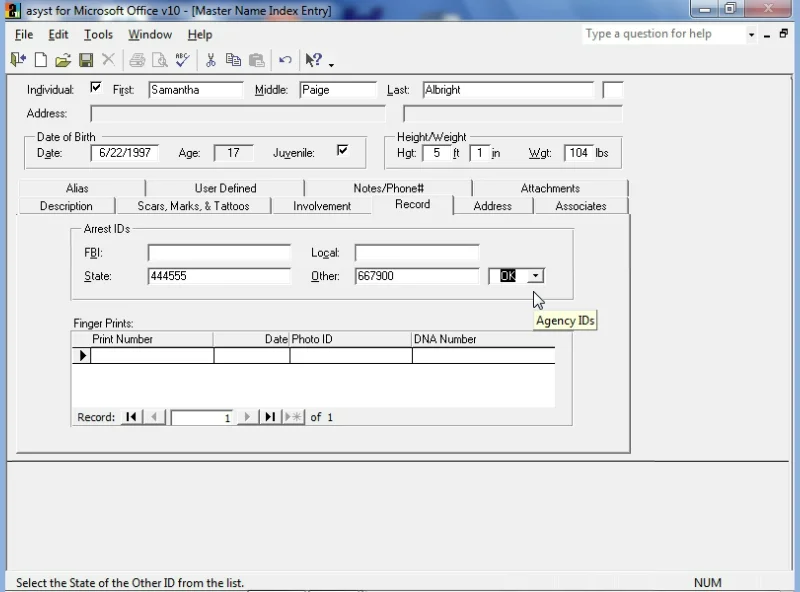The image size is (800, 592).
Task: Click the Print toolbar icon
Action: (x=137, y=60)
